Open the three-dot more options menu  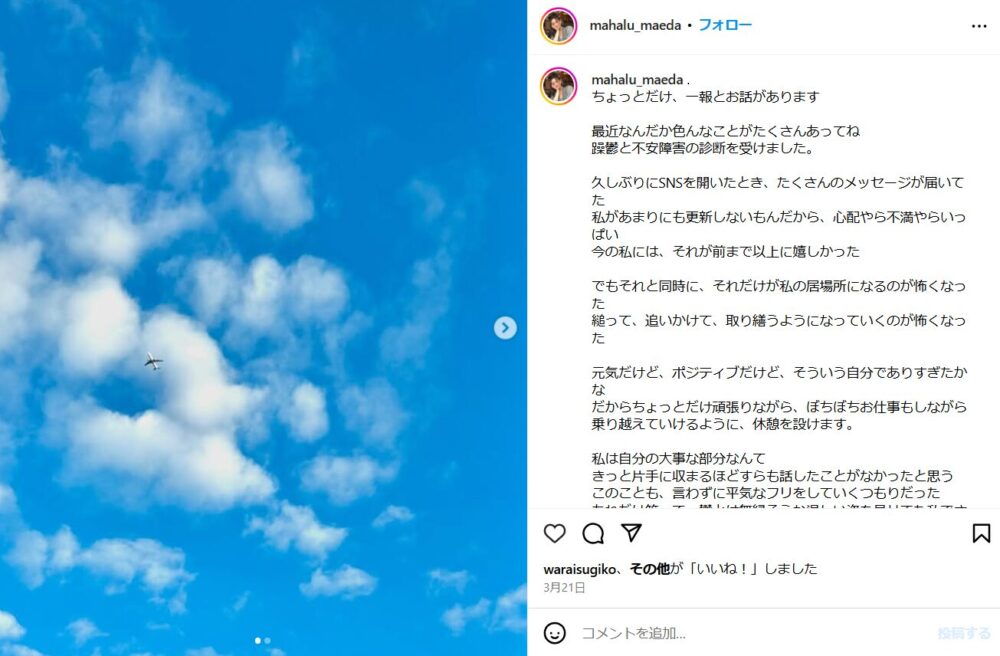tap(979, 26)
